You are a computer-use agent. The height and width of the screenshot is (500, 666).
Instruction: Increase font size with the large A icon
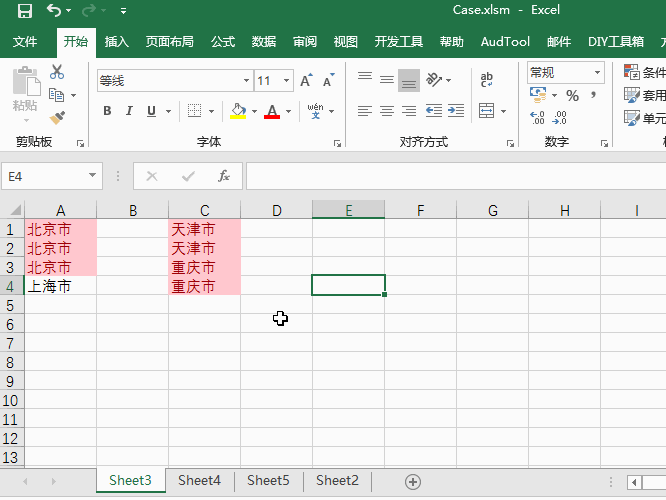tap(306, 80)
